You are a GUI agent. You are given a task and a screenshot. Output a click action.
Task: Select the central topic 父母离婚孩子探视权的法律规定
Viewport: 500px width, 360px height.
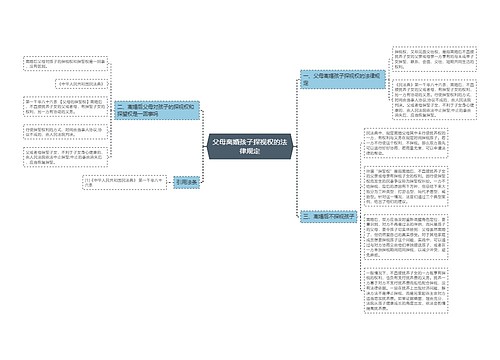coord(250,146)
